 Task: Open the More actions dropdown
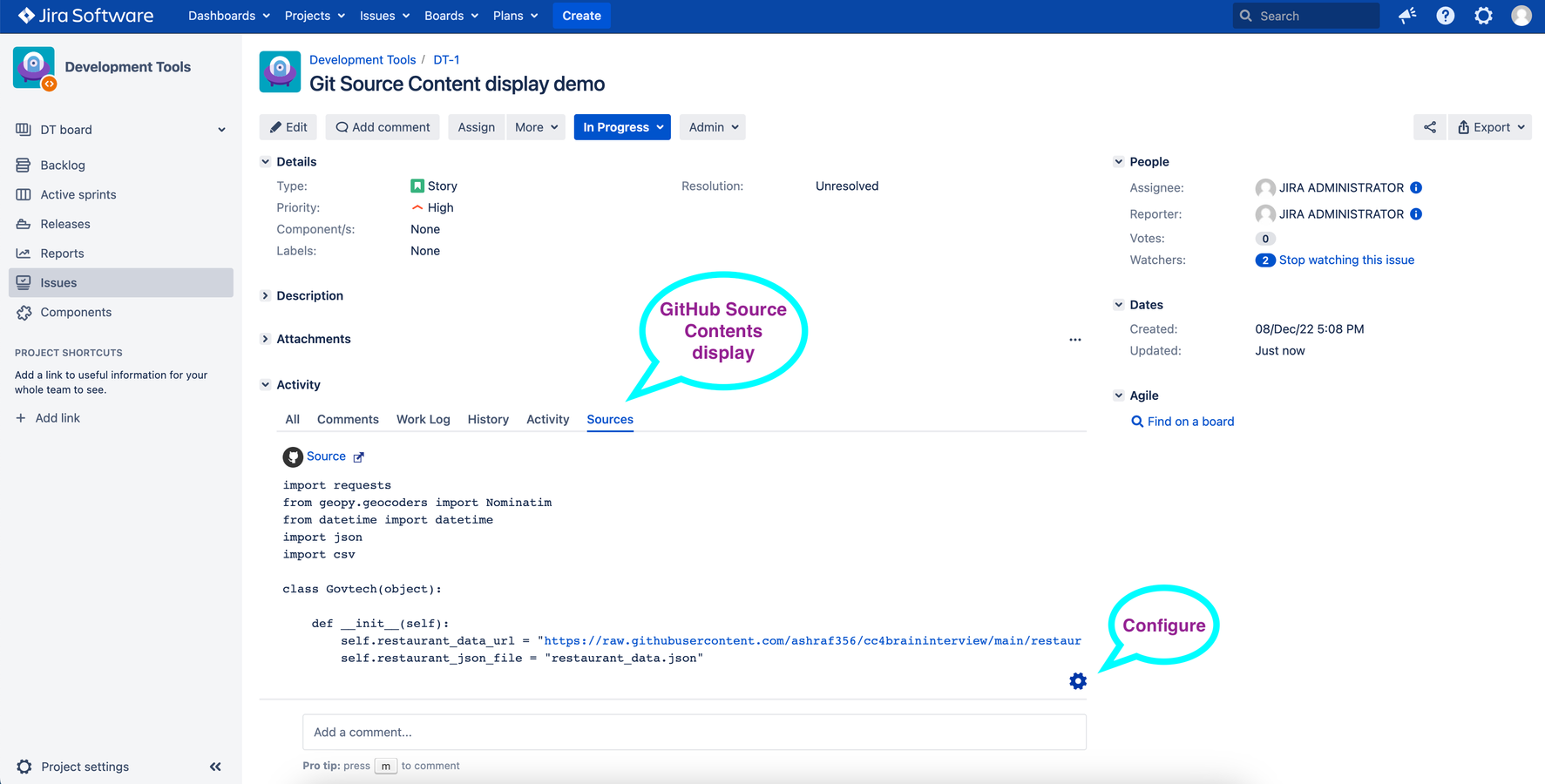coord(535,127)
